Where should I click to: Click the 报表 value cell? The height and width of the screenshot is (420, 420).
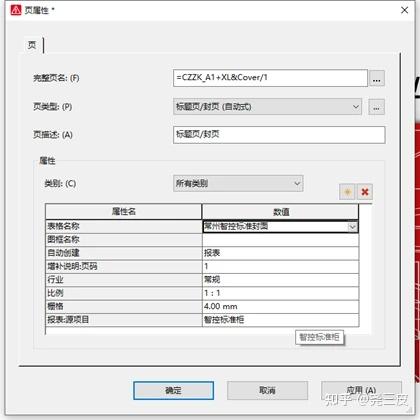(x=281, y=253)
